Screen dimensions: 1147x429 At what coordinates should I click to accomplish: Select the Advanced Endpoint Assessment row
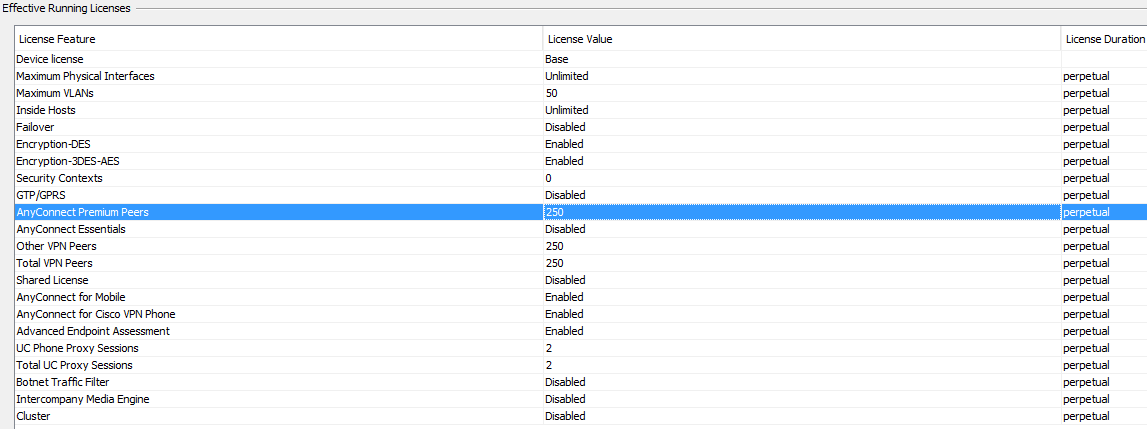coord(581,331)
